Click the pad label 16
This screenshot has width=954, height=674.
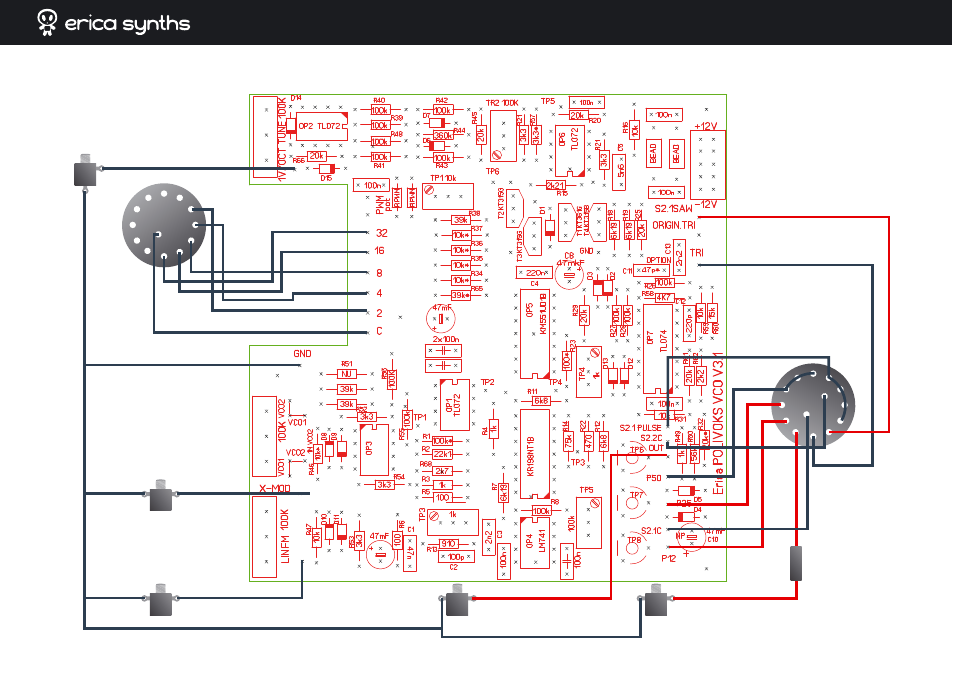pos(380,251)
